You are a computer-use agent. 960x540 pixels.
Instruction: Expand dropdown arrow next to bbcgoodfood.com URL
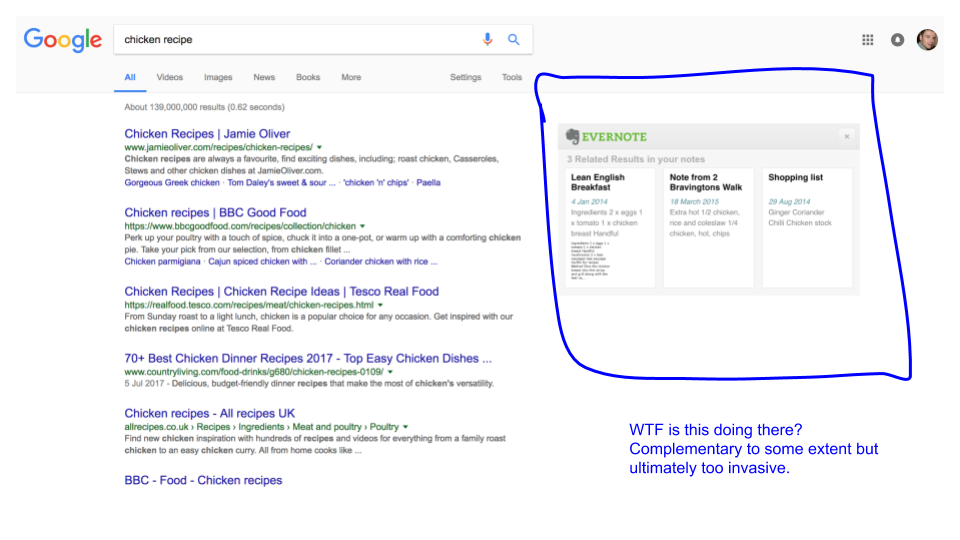click(362, 227)
